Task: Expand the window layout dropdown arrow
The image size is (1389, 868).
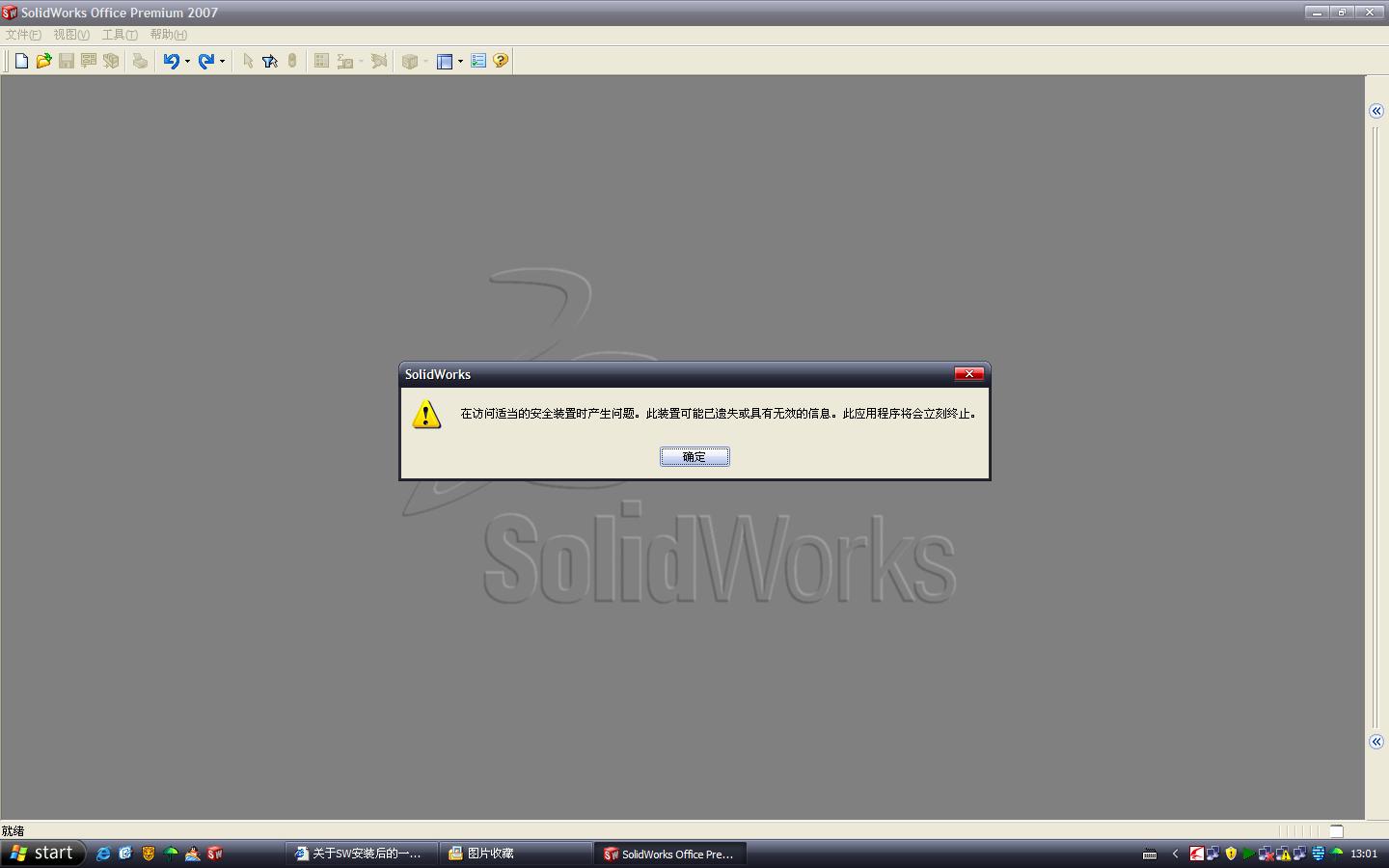Action: click(460, 61)
